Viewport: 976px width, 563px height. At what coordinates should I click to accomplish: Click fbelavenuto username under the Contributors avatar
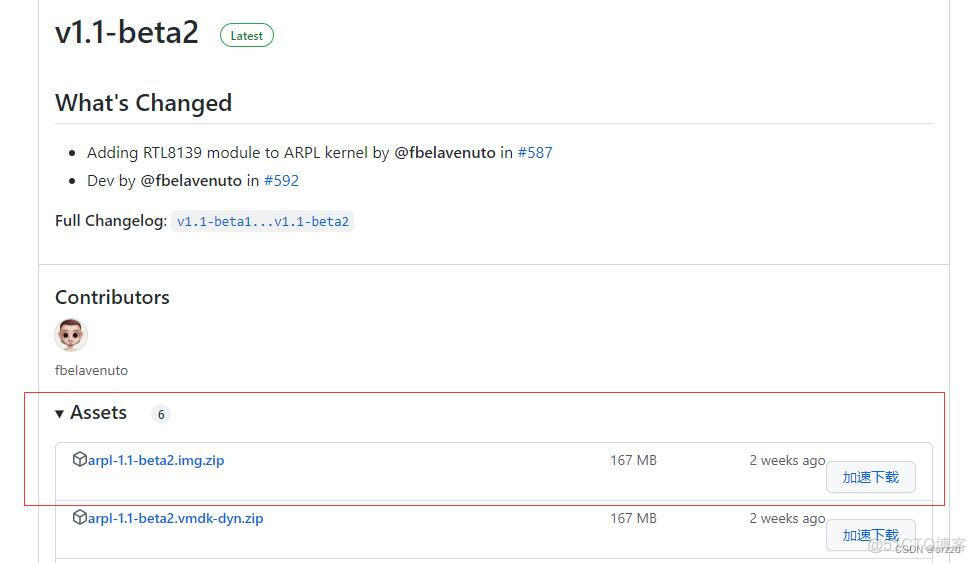pos(91,370)
